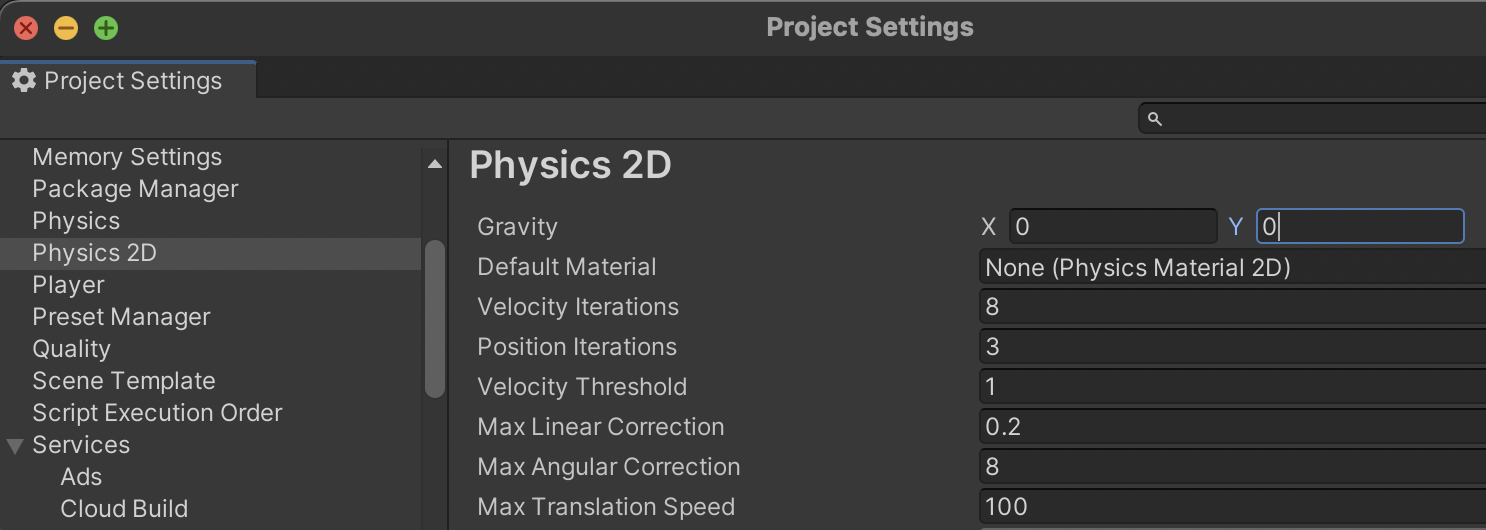Open Preset Manager settings
The width and height of the screenshot is (1486, 530).
[x=121, y=317]
